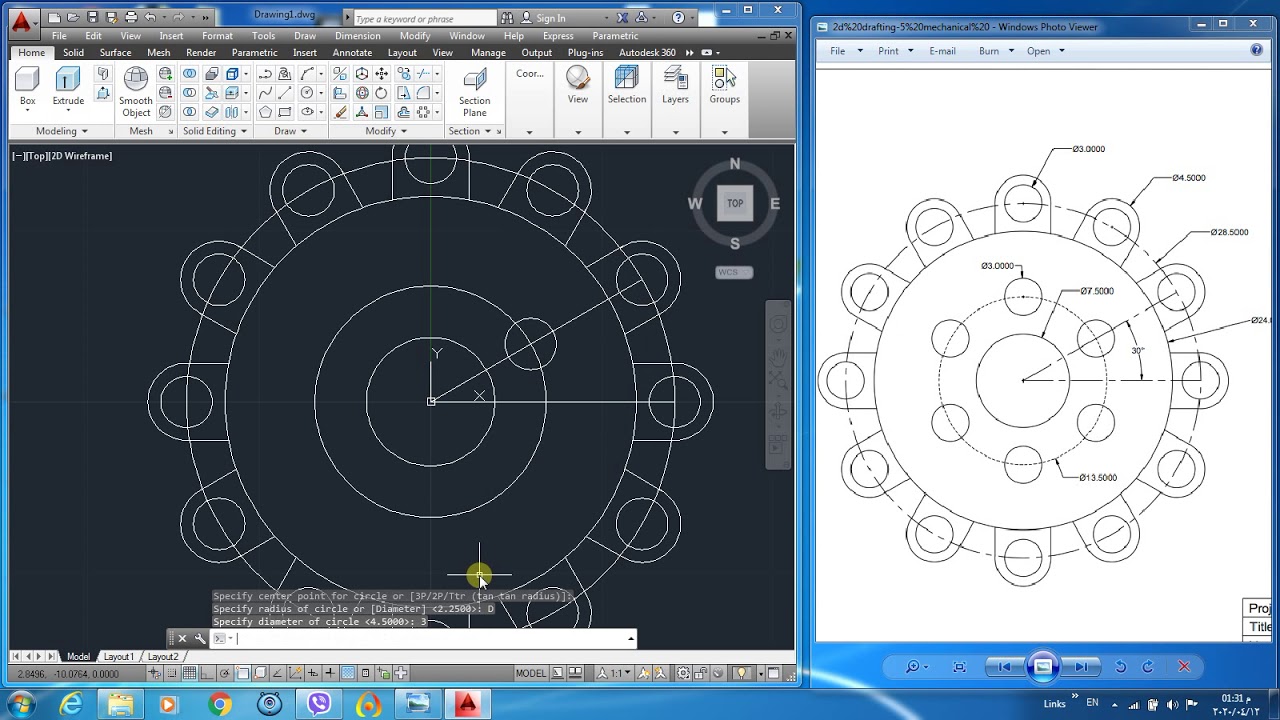The image size is (1280, 720).
Task: Switch to the Layout1 tab
Action: tap(119, 657)
